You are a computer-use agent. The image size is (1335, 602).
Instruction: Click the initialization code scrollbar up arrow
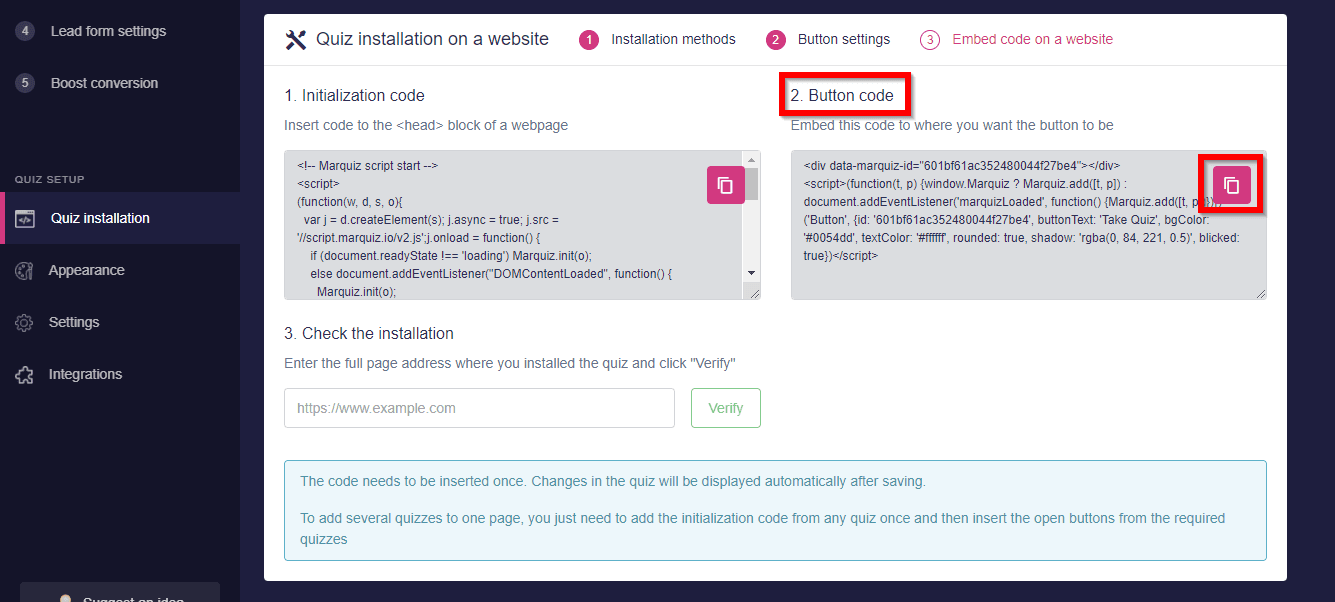751,159
